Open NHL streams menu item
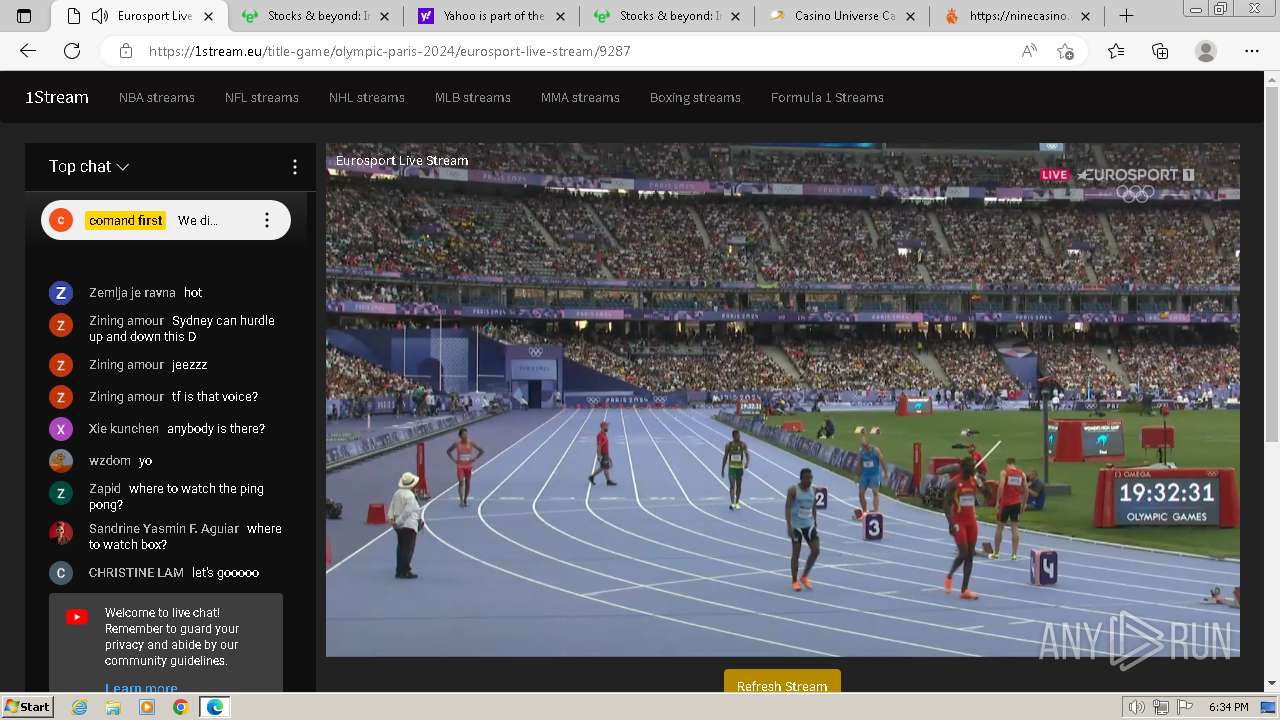Screen dimensions: 1280x720 pyautogui.click(x=367, y=97)
